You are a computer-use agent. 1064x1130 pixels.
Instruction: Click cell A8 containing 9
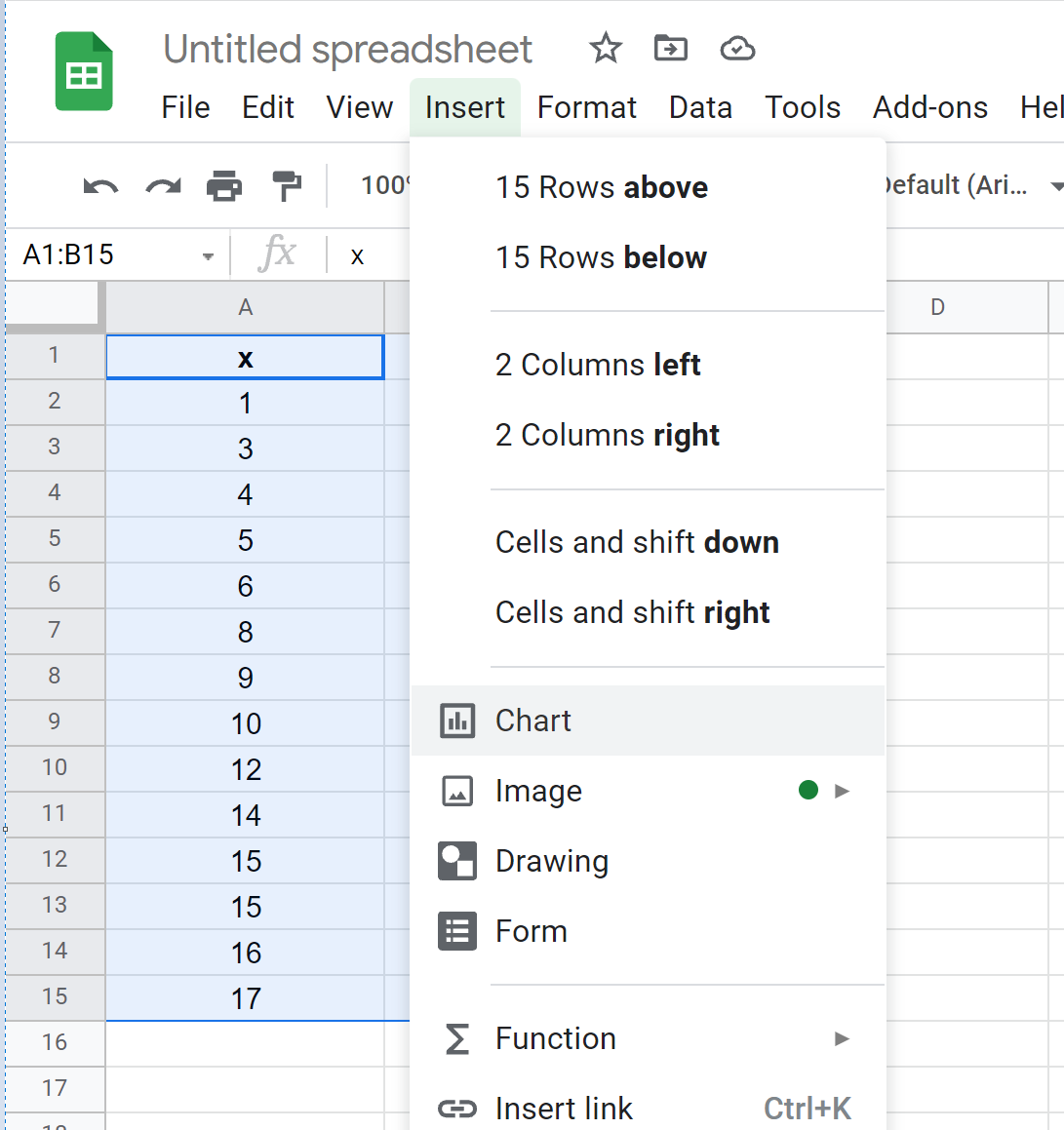(245, 678)
